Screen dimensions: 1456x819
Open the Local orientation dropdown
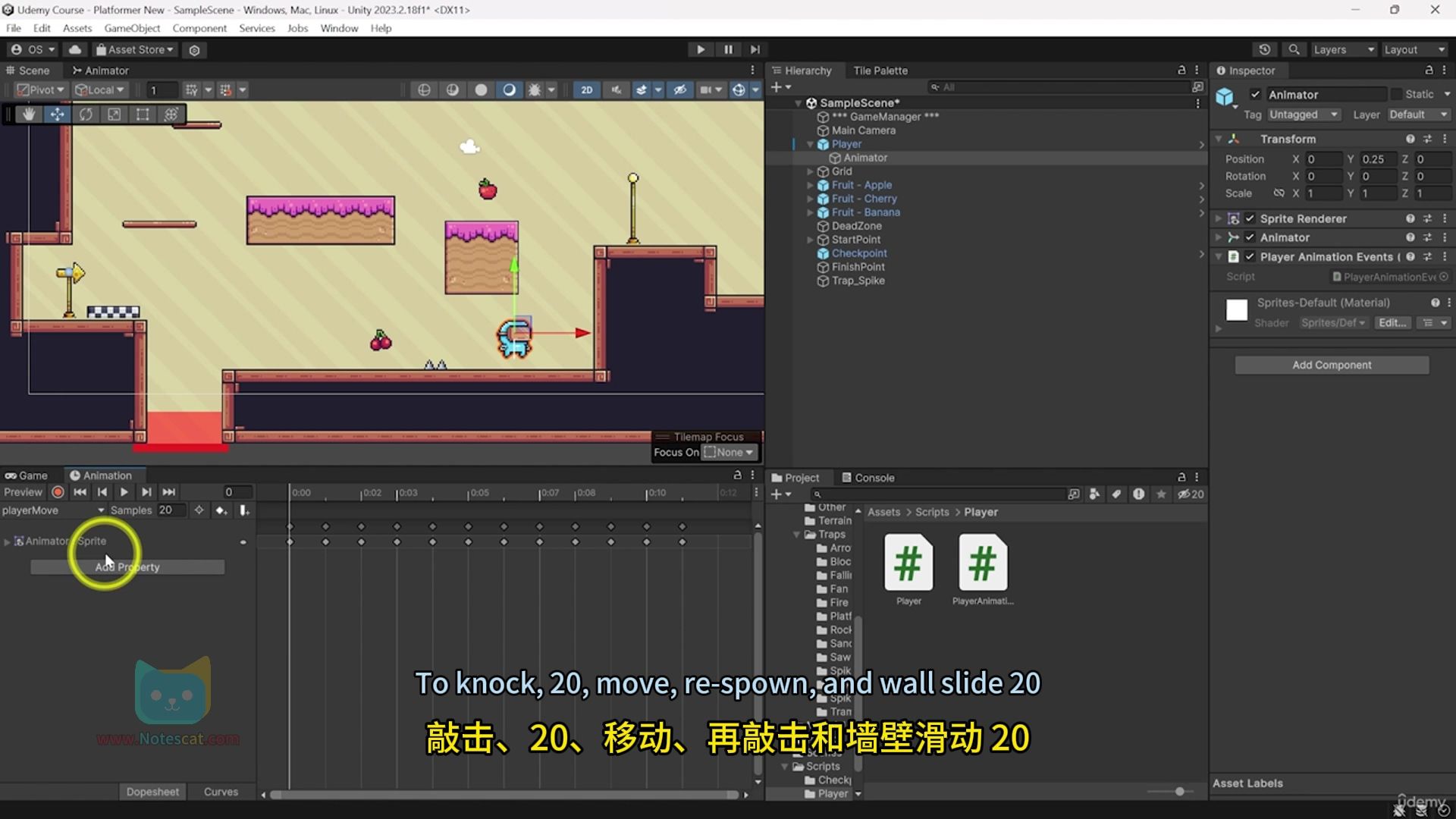[x=99, y=89]
